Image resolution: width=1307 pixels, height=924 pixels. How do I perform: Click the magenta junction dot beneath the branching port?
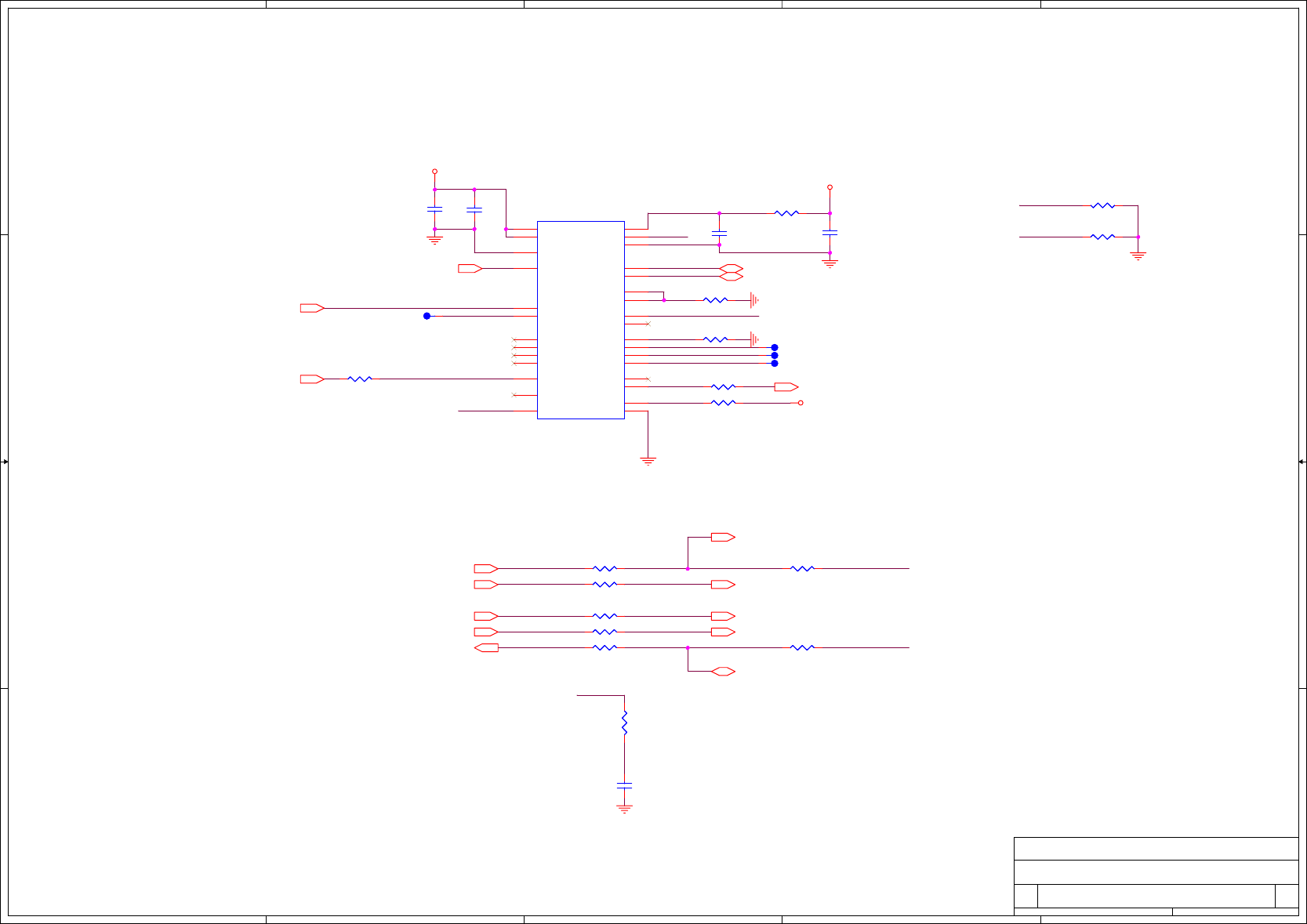coord(688,568)
